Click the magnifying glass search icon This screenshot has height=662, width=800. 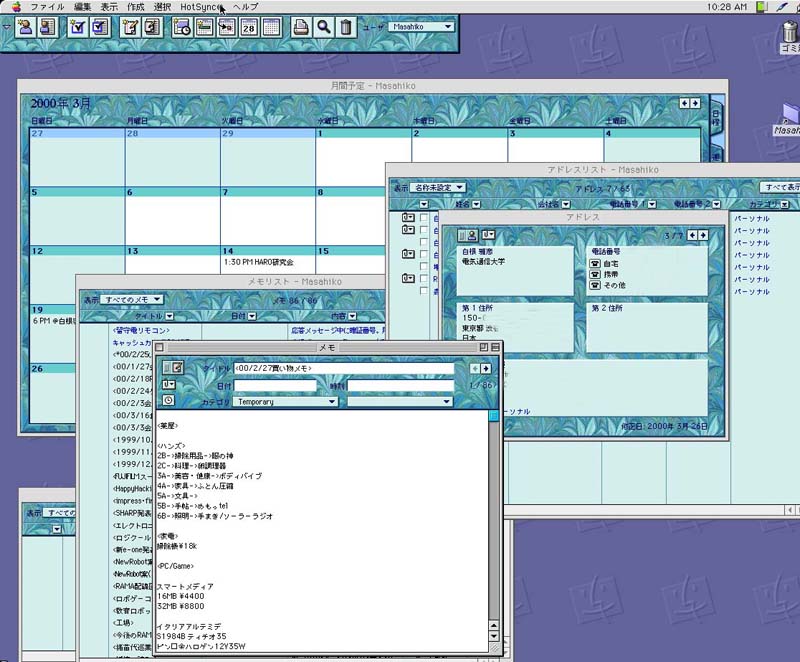tap(323, 27)
